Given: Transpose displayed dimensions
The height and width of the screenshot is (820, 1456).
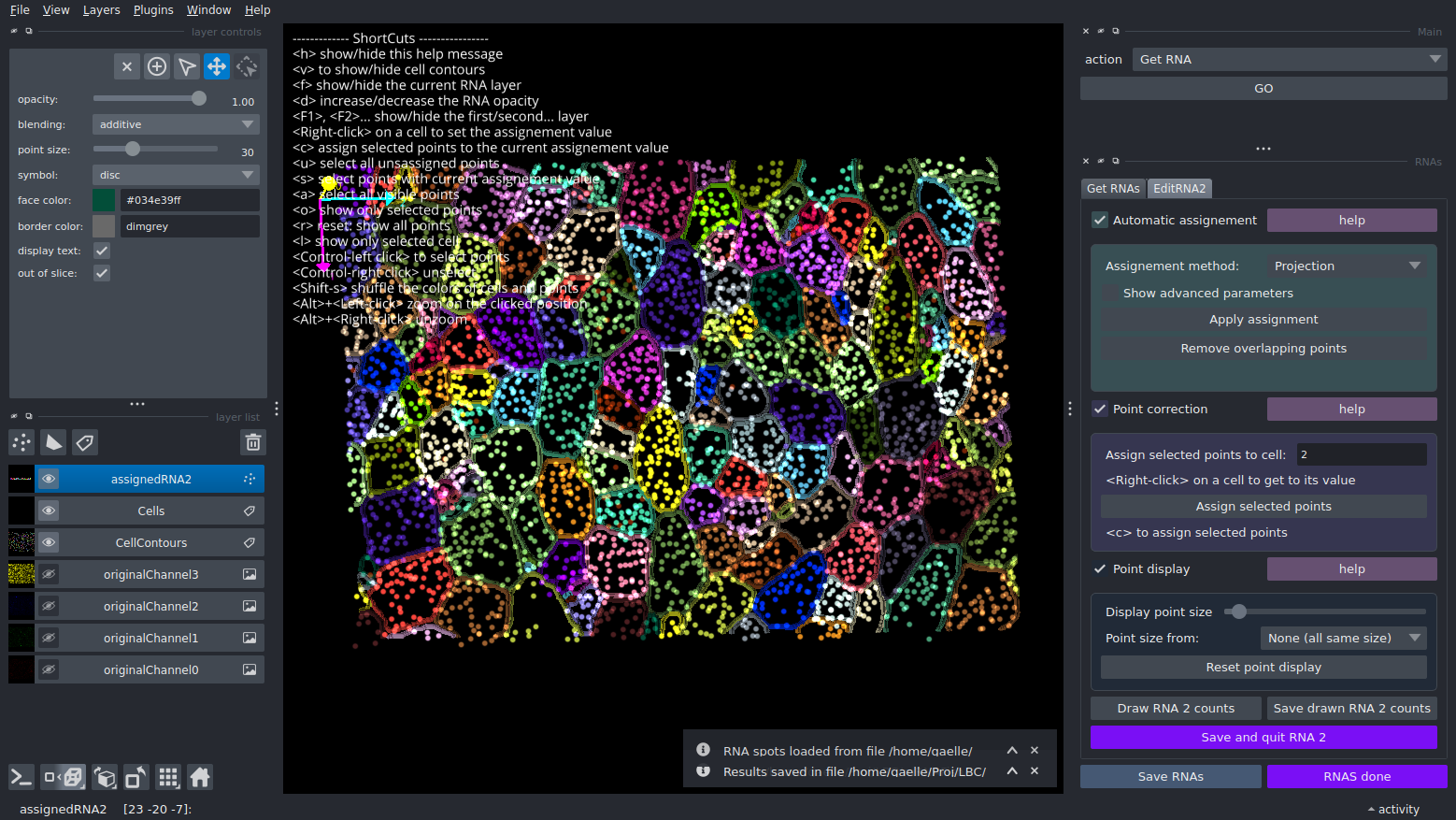Looking at the screenshot, I should click(x=136, y=777).
